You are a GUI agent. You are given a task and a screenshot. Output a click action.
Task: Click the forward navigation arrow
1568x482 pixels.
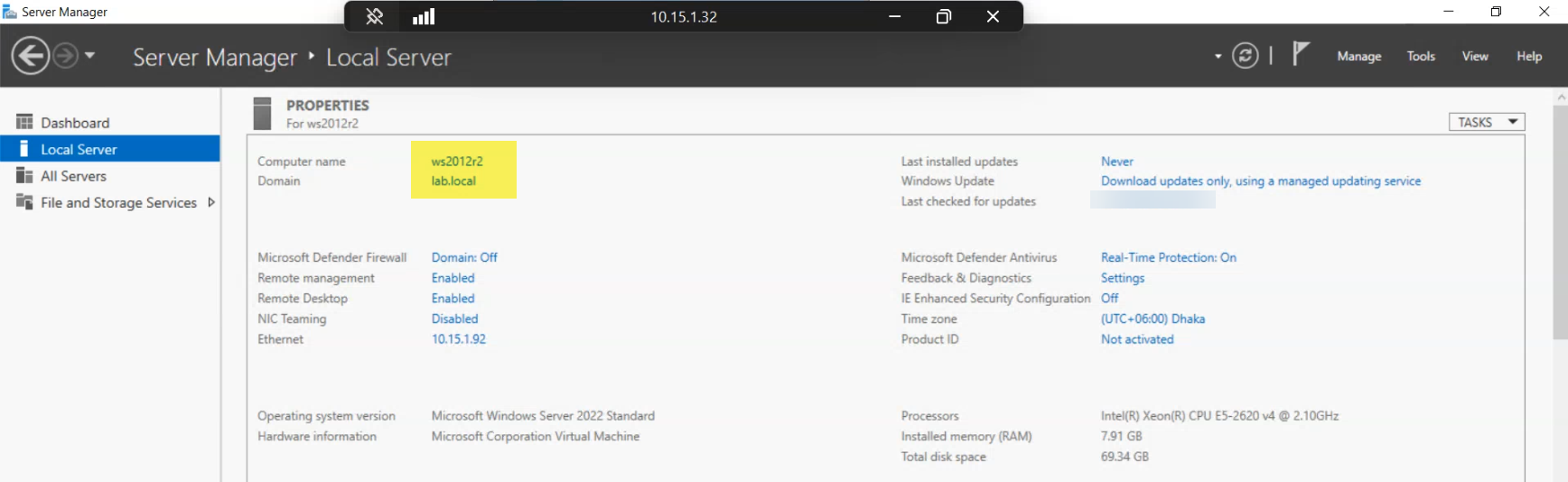pyautogui.click(x=65, y=56)
